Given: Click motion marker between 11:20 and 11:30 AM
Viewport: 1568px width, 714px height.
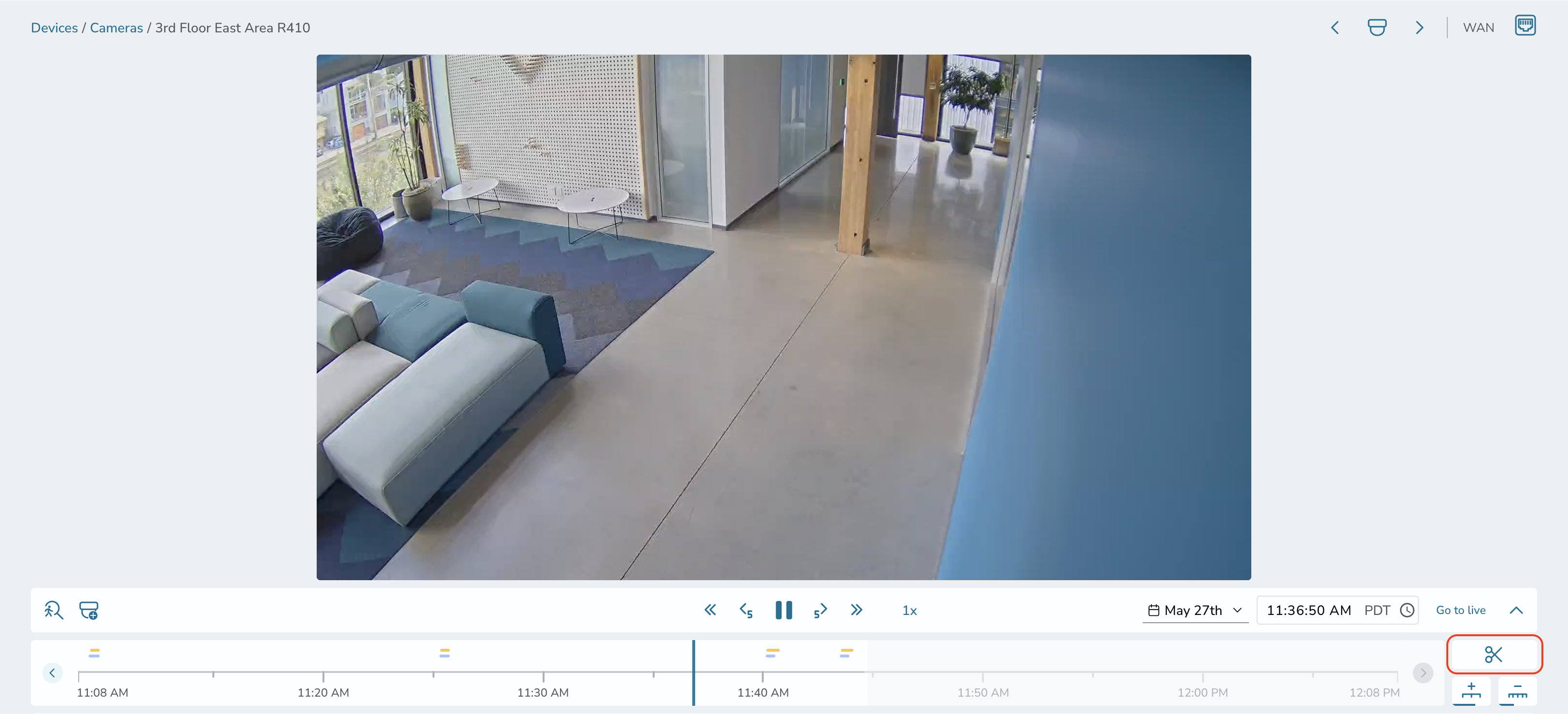Looking at the screenshot, I should click(444, 653).
